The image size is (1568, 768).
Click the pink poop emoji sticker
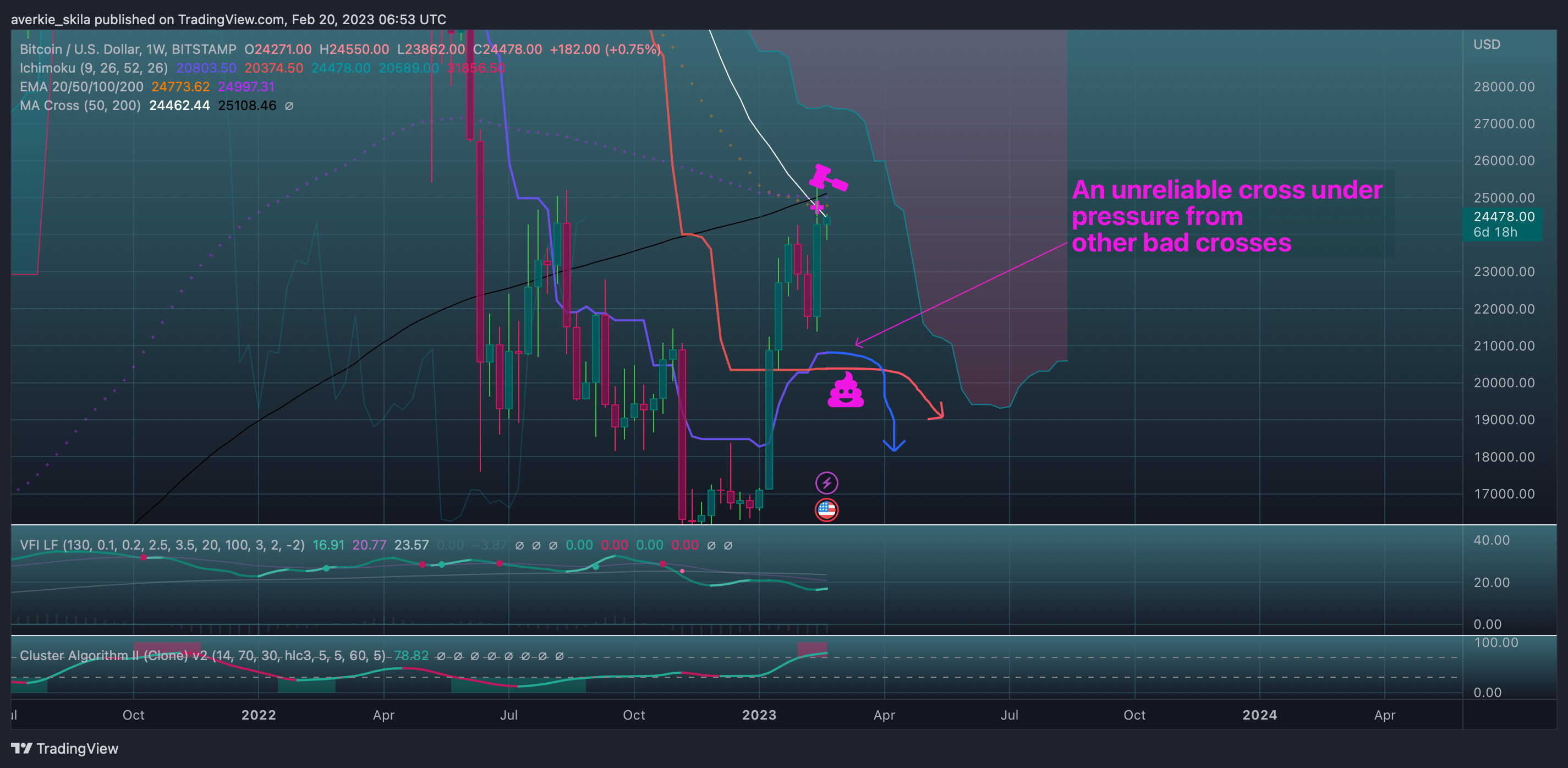click(x=846, y=390)
